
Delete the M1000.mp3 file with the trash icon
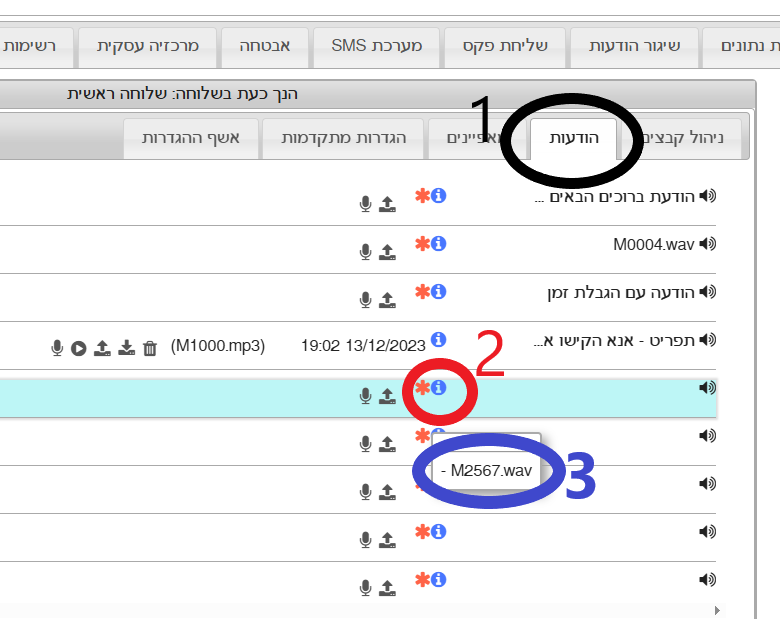point(150,348)
